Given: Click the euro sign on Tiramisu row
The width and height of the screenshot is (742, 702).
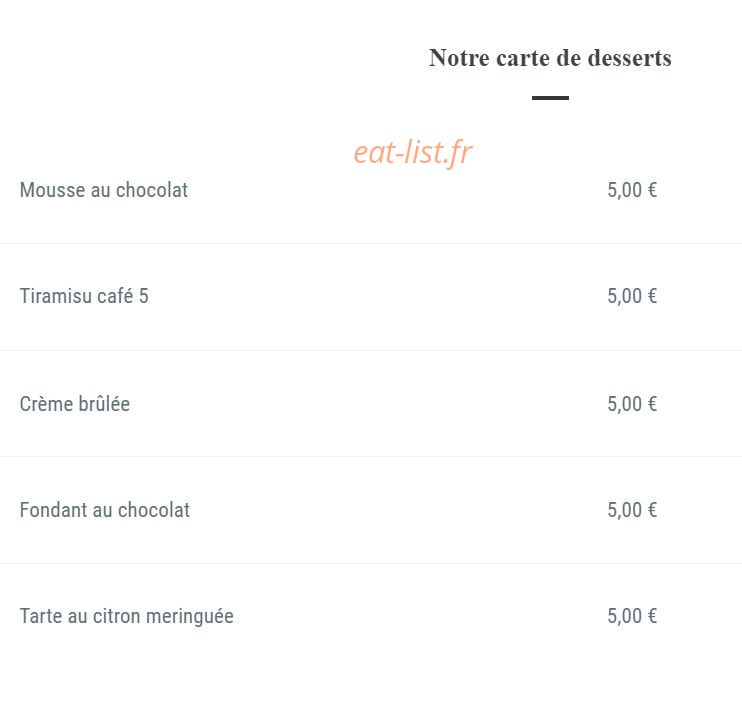Looking at the screenshot, I should (652, 296).
